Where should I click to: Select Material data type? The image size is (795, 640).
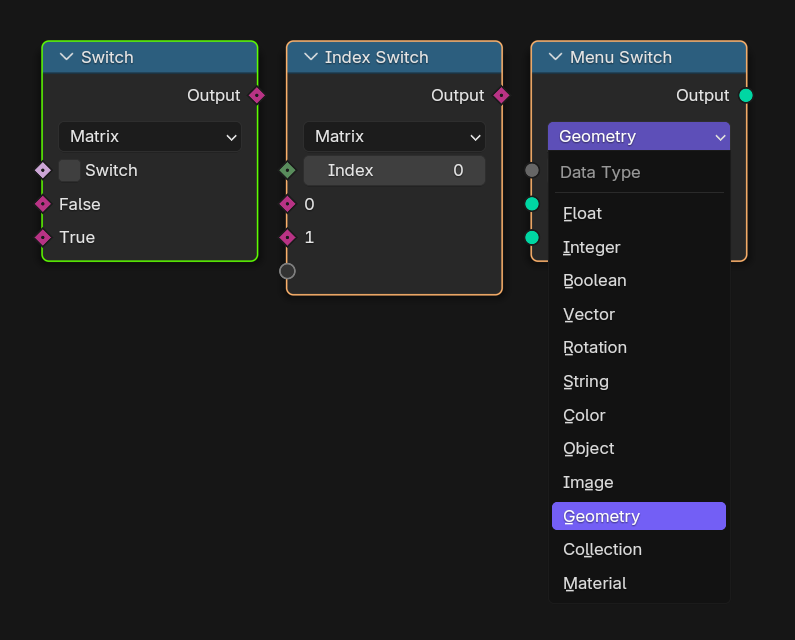(639, 583)
